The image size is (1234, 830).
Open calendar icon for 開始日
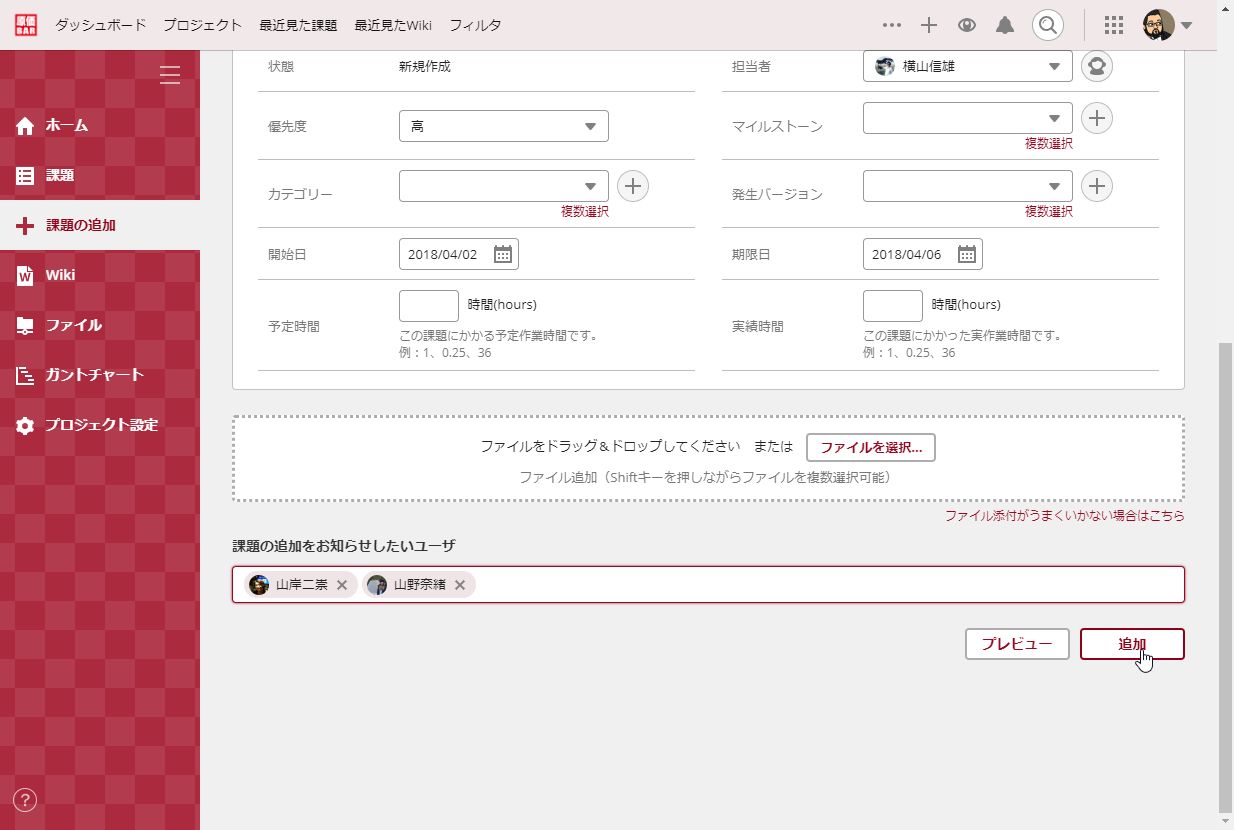click(503, 254)
